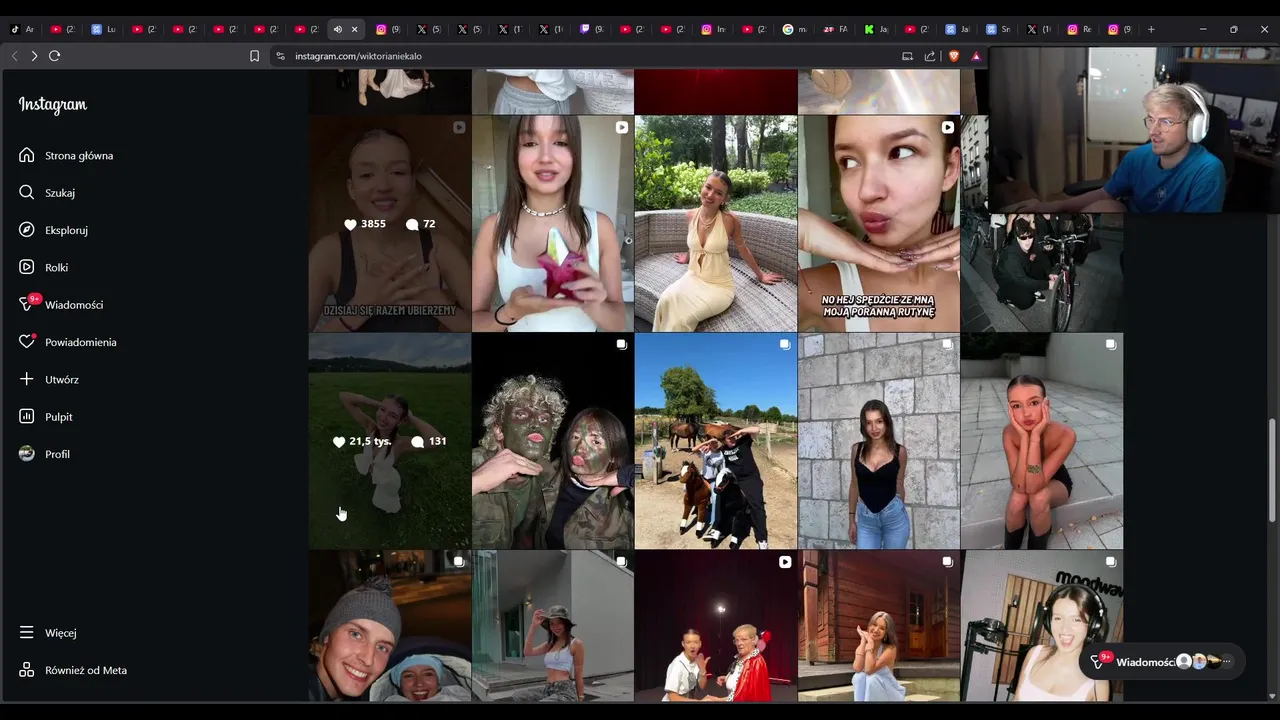Click Utwórz plus create icon

pos(27,379)
